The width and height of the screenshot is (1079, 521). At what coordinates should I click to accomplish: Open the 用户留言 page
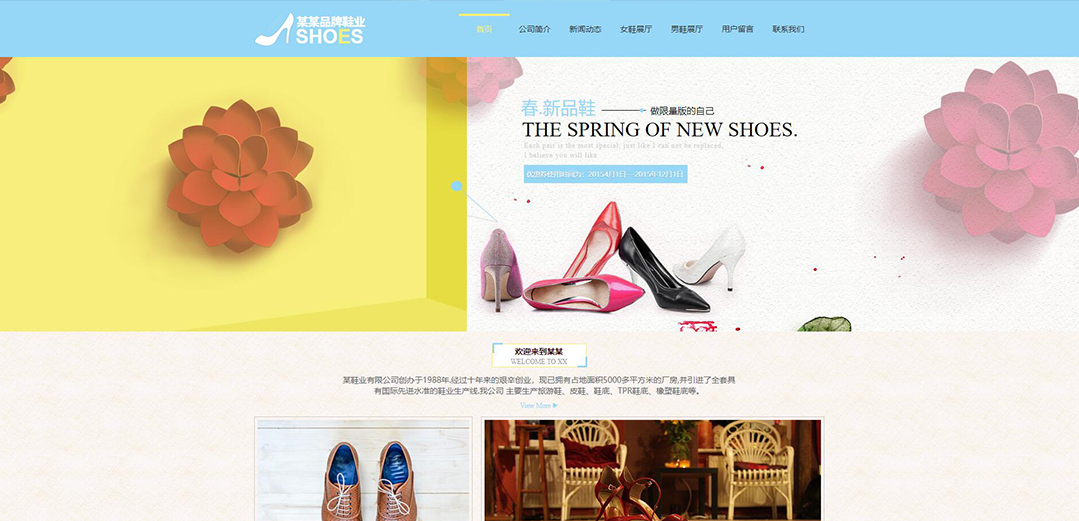point(737,30)
